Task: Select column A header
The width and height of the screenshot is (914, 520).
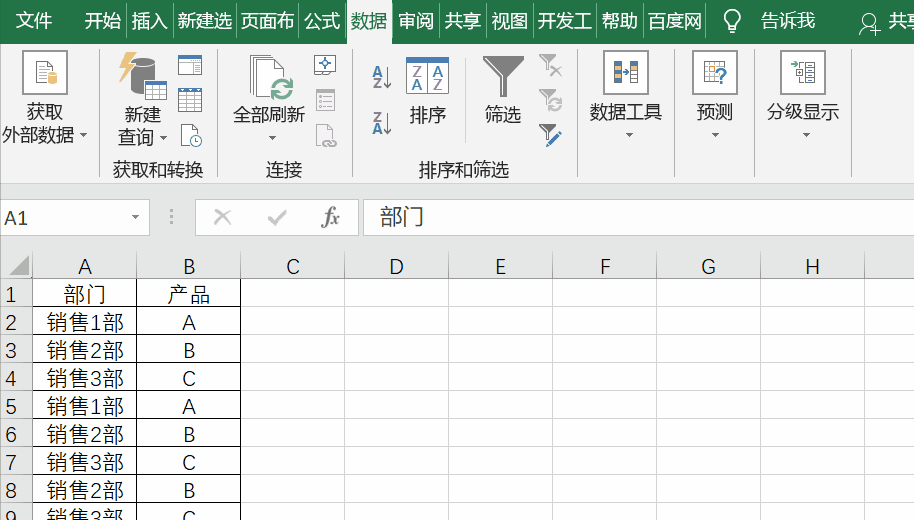Action: click(85, 266)
